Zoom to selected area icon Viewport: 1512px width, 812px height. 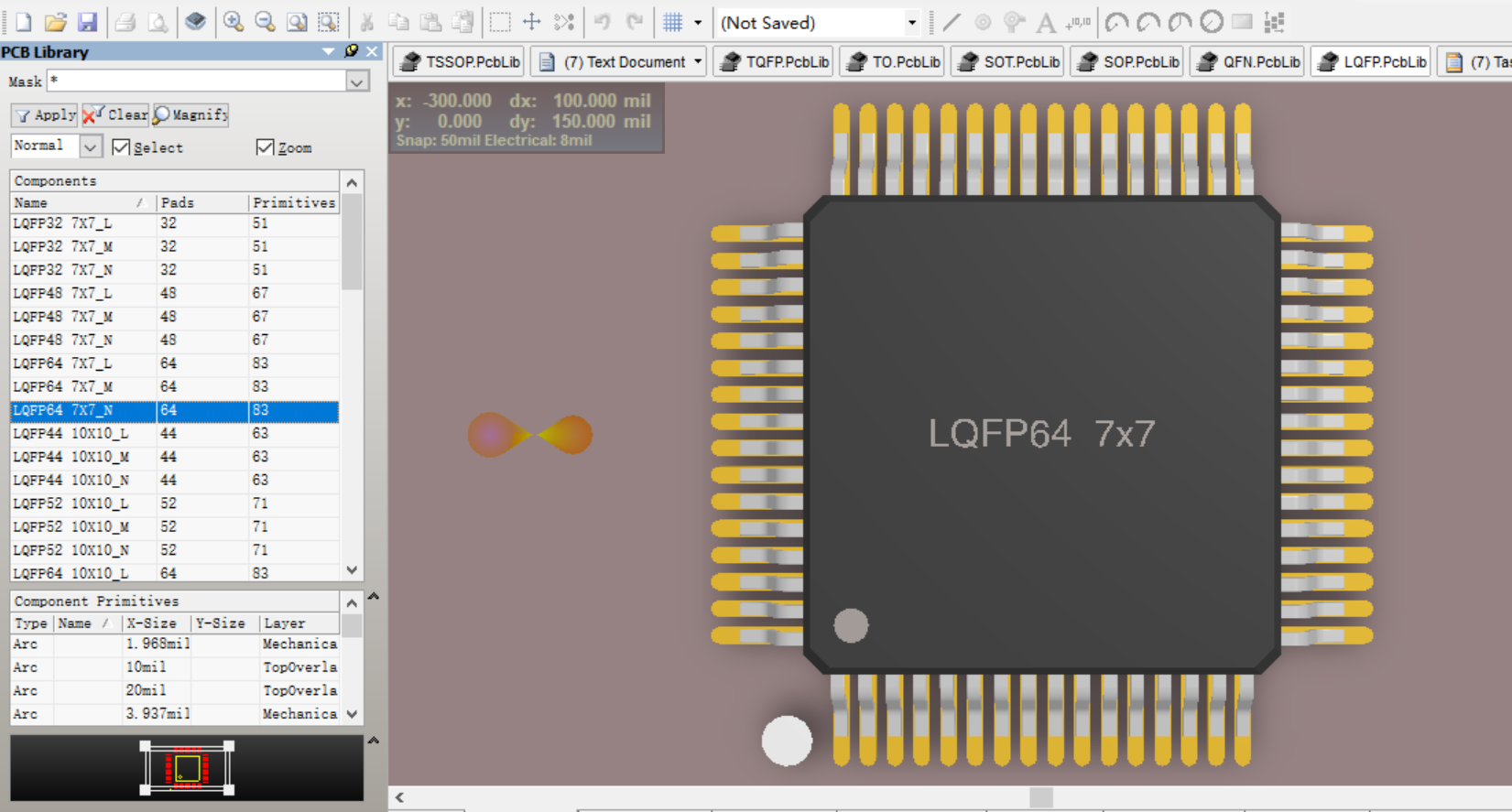(x=328, y=22)
